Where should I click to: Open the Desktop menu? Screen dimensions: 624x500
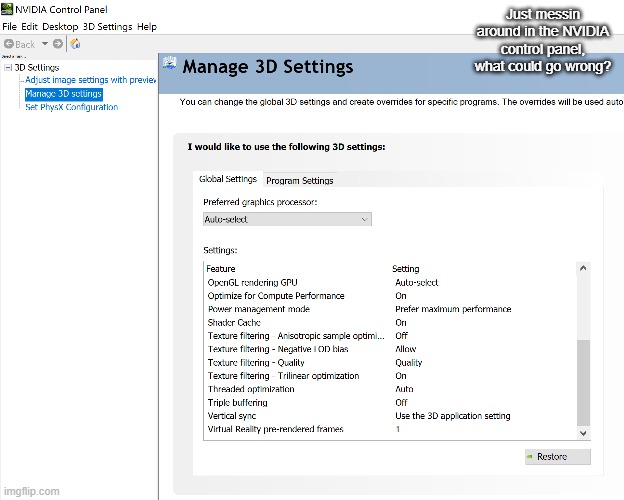60,27
